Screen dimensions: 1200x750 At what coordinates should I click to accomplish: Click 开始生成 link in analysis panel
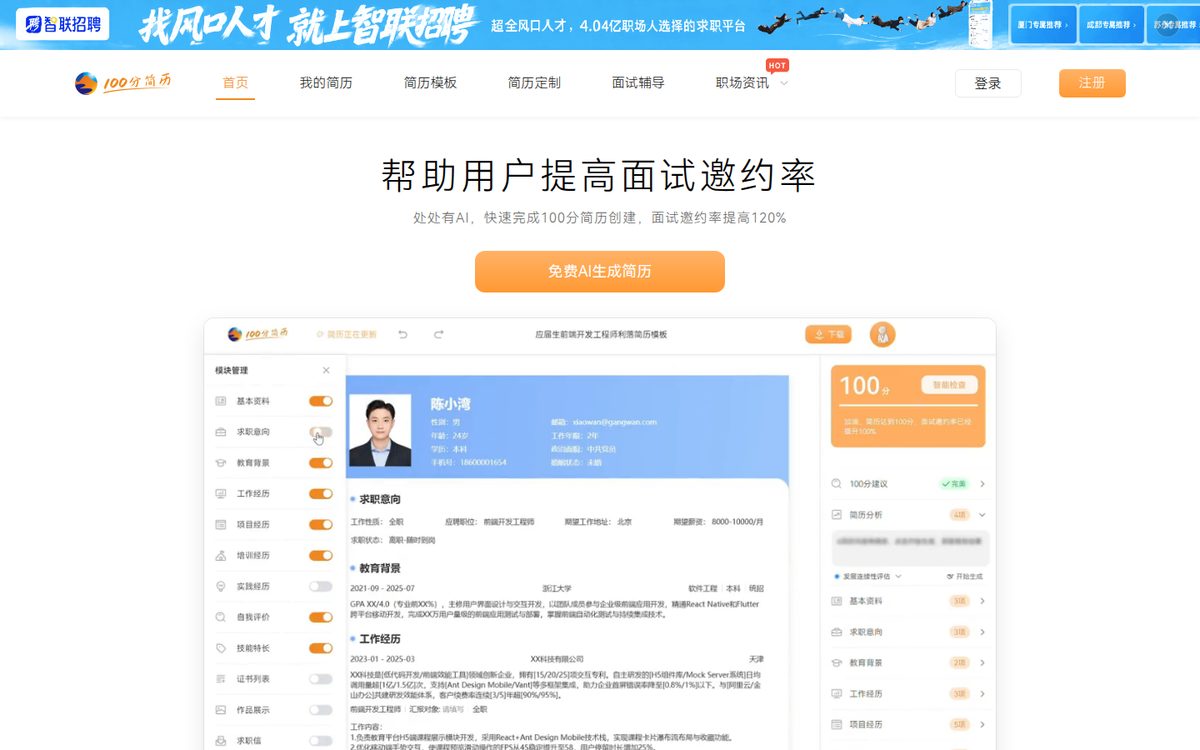tap(964, 577)
